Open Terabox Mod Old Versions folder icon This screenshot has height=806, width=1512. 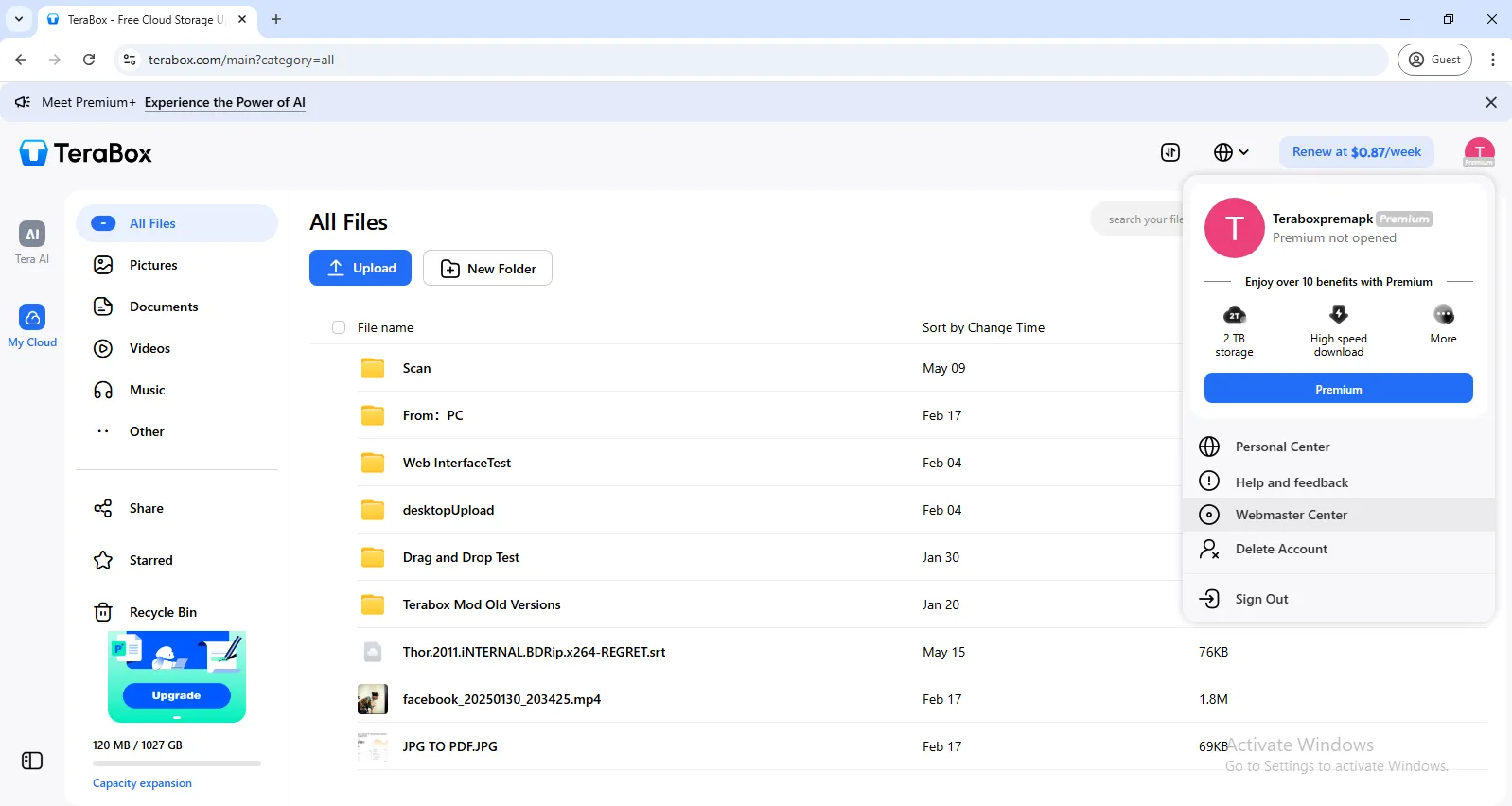click(x=373, y=604)
